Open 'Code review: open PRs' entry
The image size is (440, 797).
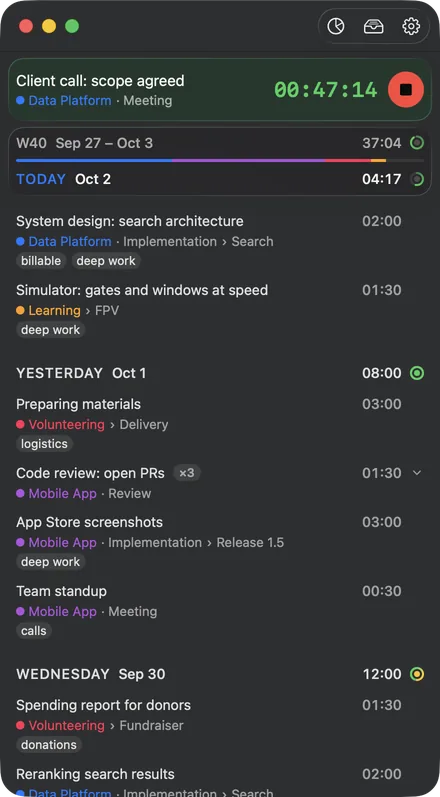pos(90,473)
